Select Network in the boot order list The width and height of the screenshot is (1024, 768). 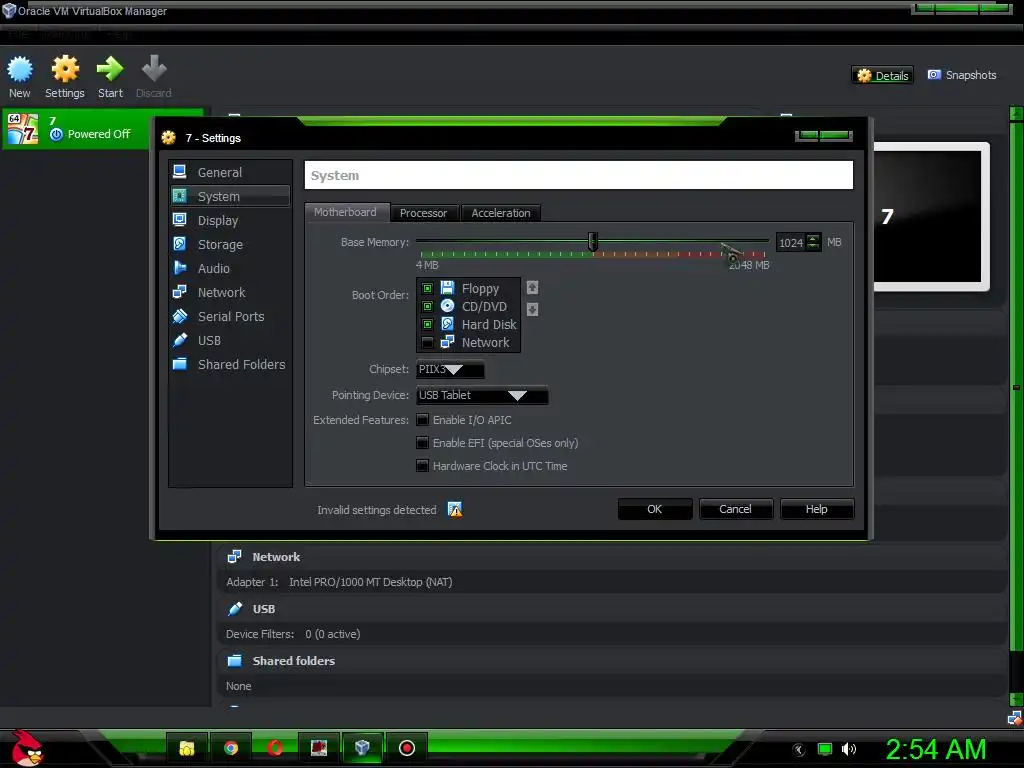468,342
